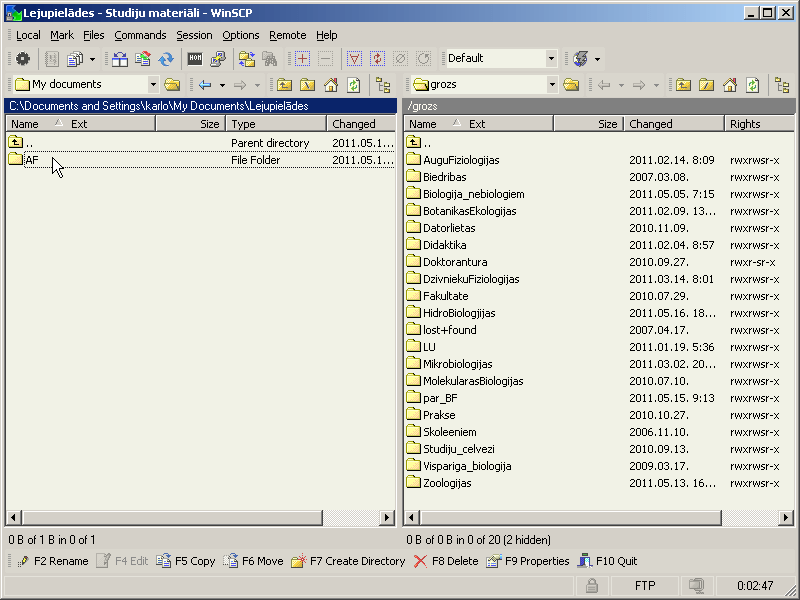Screen dimensions: 800x600
Task: Click the local Open Directory folder icon
Action: [172, 85]
